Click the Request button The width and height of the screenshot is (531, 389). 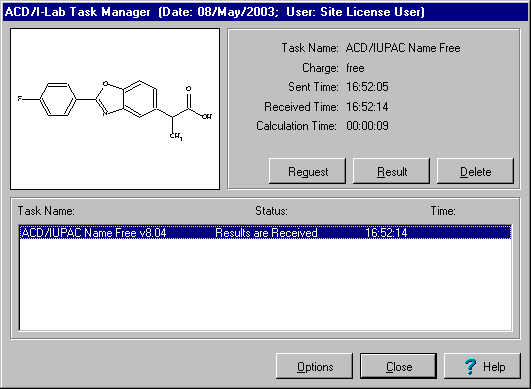(x=307, y=171)
